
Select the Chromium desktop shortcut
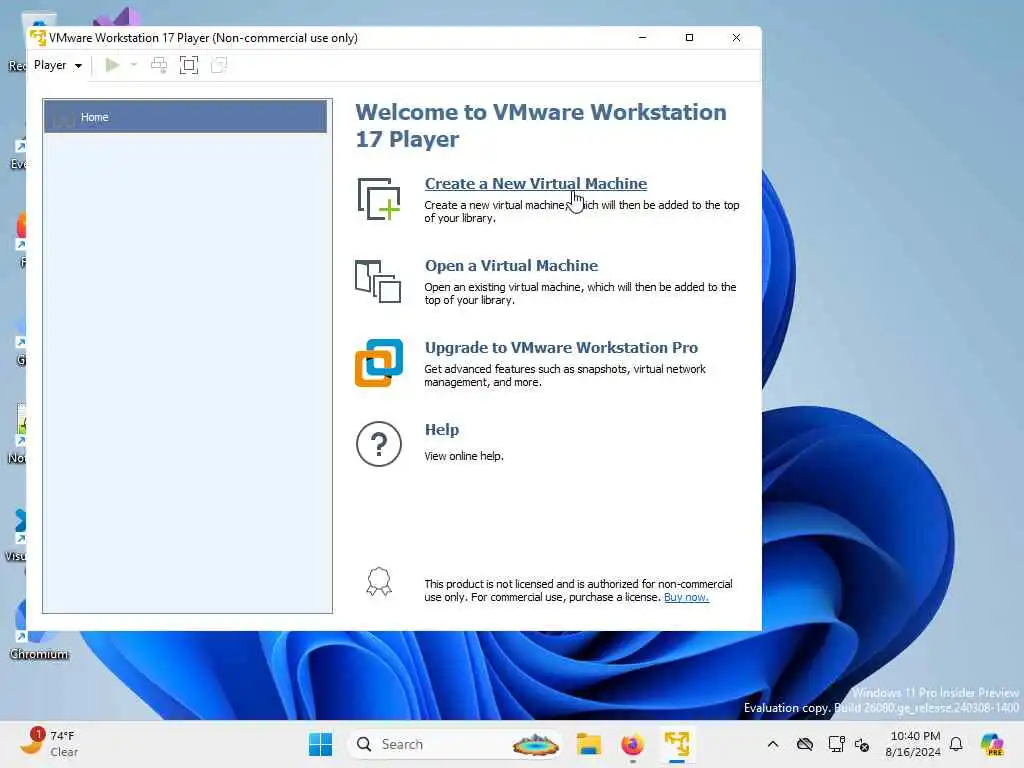tap(39, 630)
